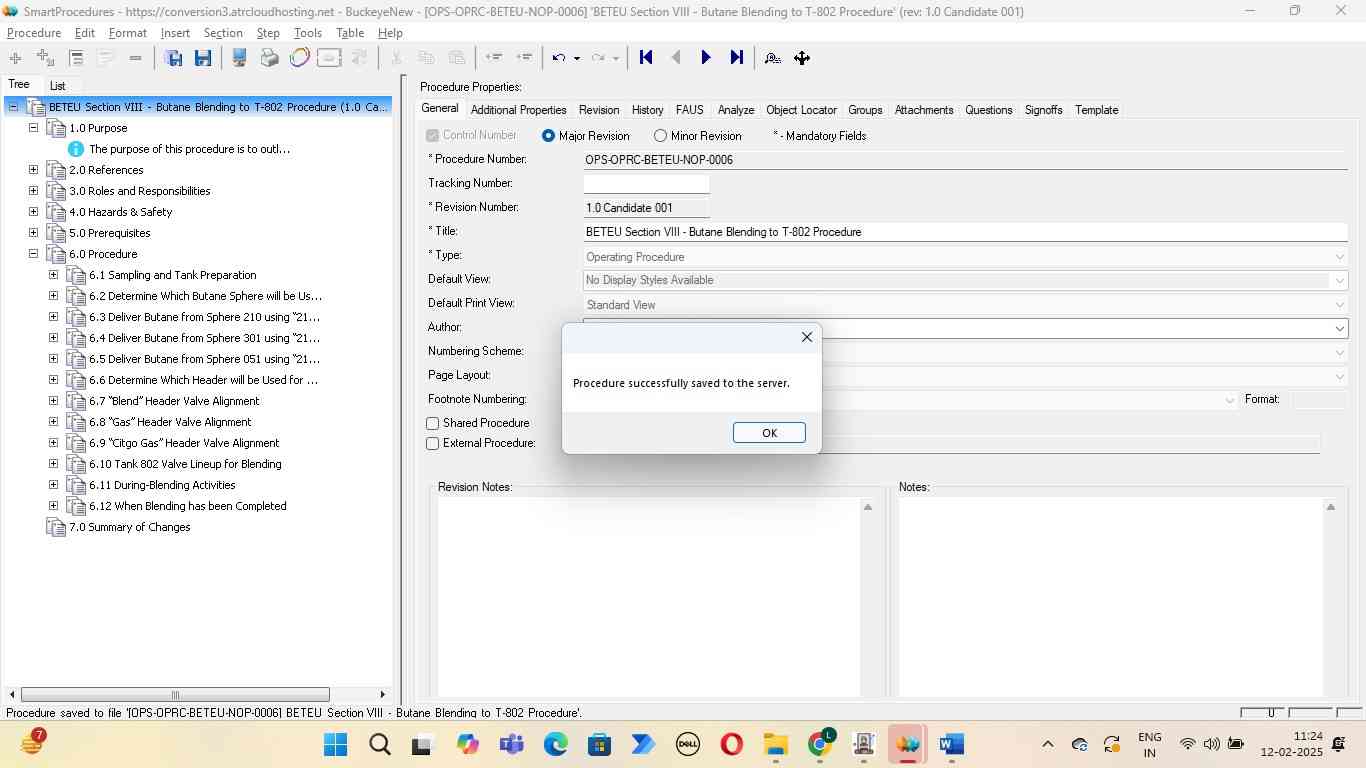Click OK in the saved dialog
Viewport: 1366px width, 768px height.
tap(769, 433)
